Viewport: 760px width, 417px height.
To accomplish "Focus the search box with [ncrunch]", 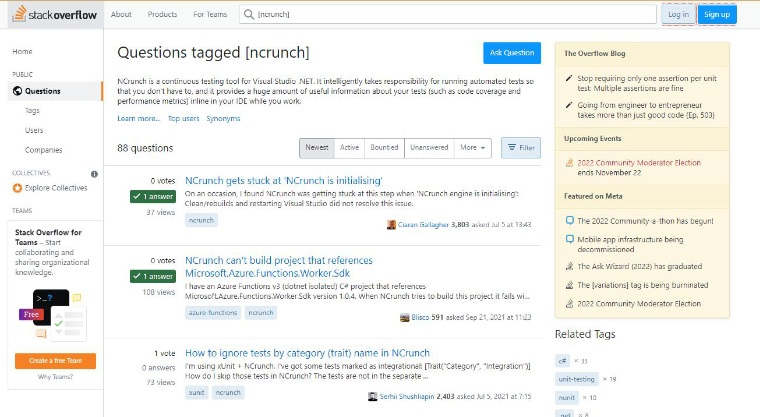I will [x=448, y=15].
